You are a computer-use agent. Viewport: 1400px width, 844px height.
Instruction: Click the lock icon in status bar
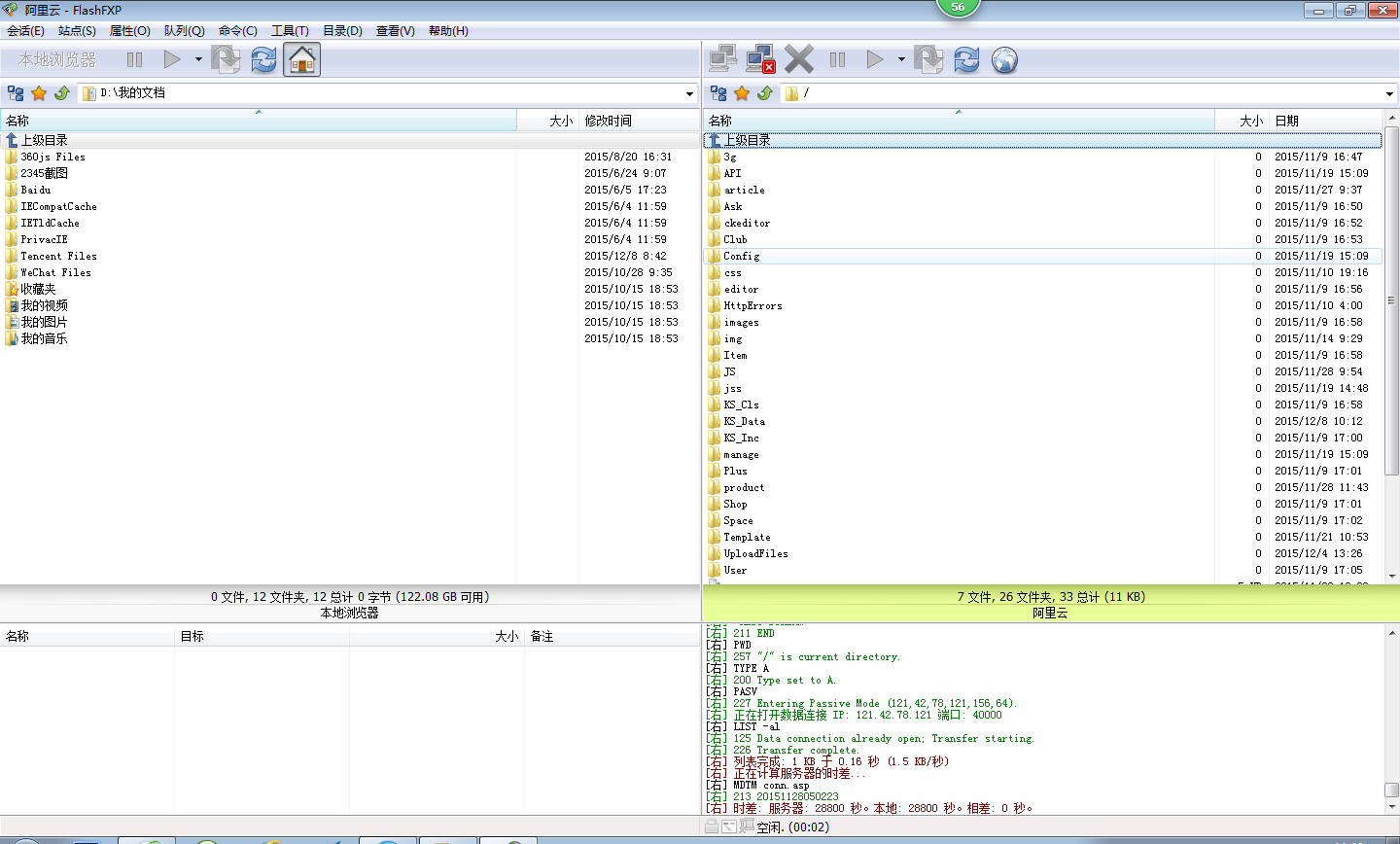pos(712,826)
